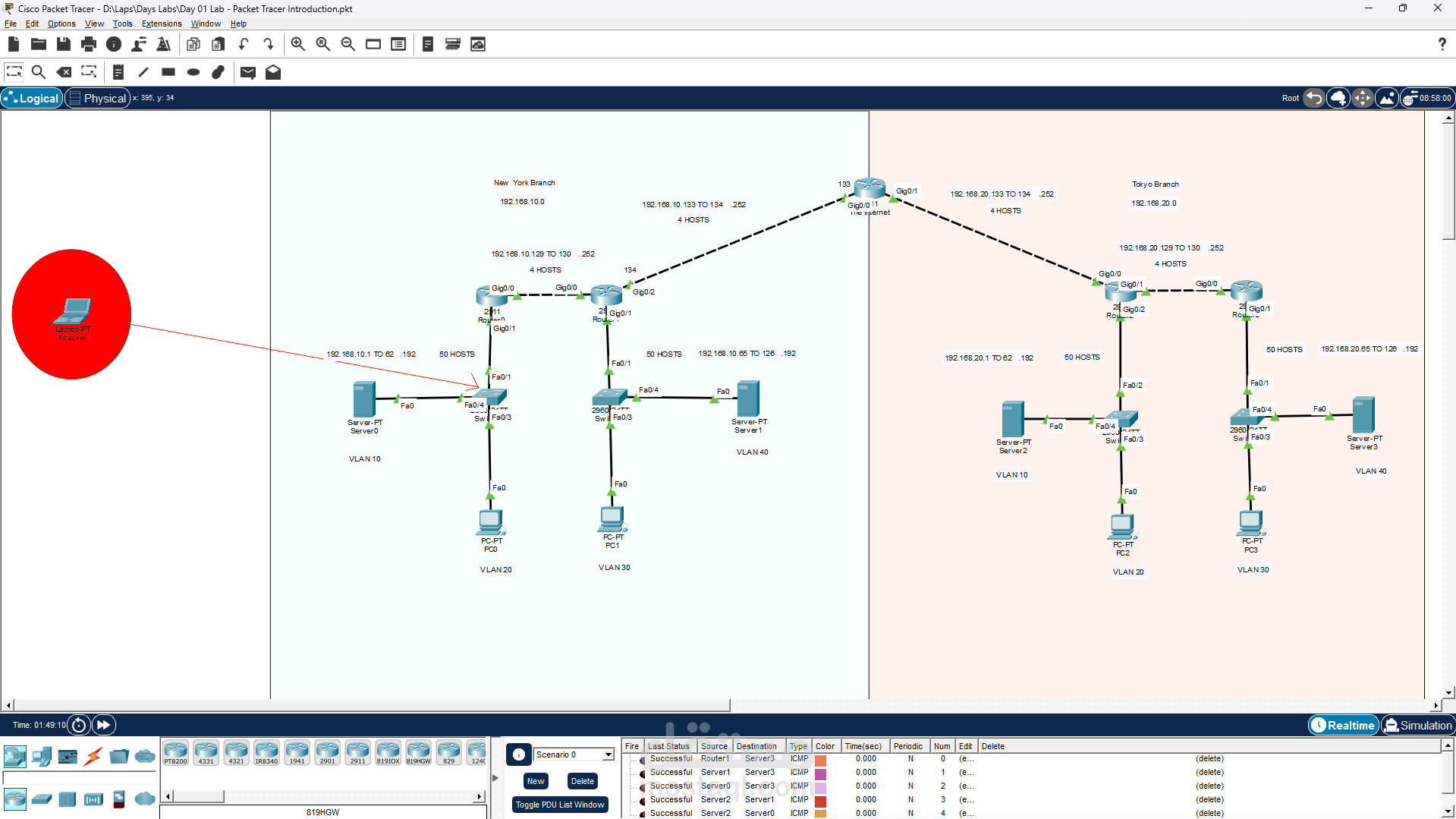Select the Add Simple PDU envelope tool
Screen dimensions: 1456x819
[247, 72]
